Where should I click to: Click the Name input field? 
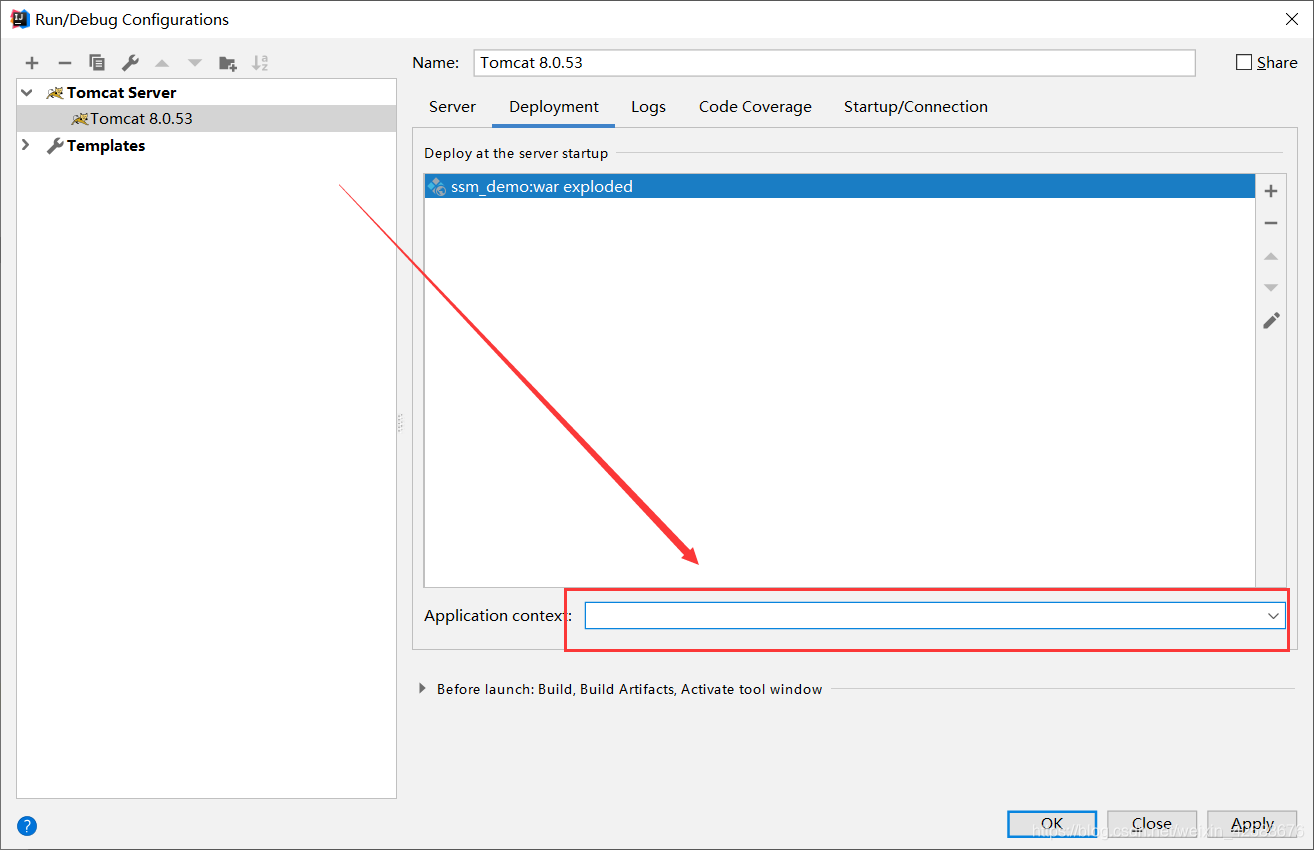pos(834,62)
